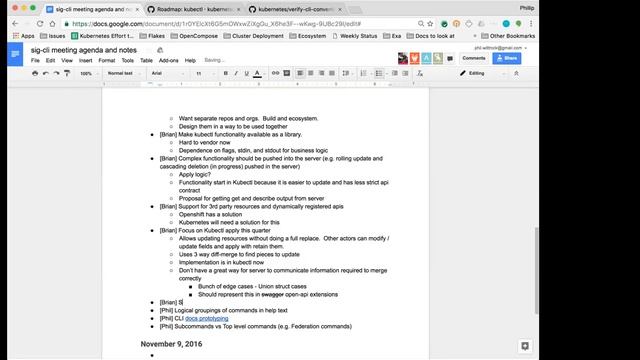Image resolution: width=640 pixels, height=360 pixels.
Task: Click the Comments button
Action: [x=474, y=58]
